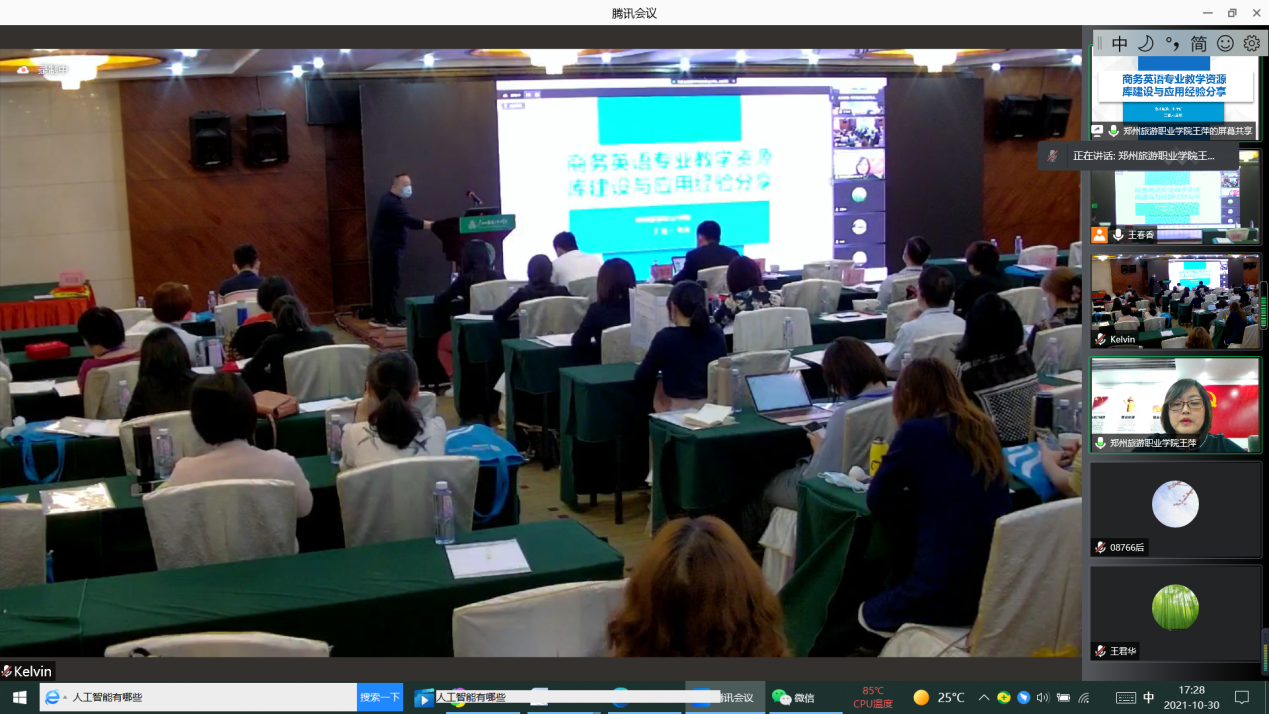Toggle the IME moon half-width icon

[1146, 43]
